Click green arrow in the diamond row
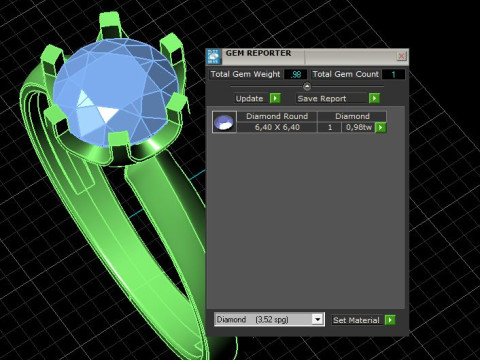 tap(381, 127)
